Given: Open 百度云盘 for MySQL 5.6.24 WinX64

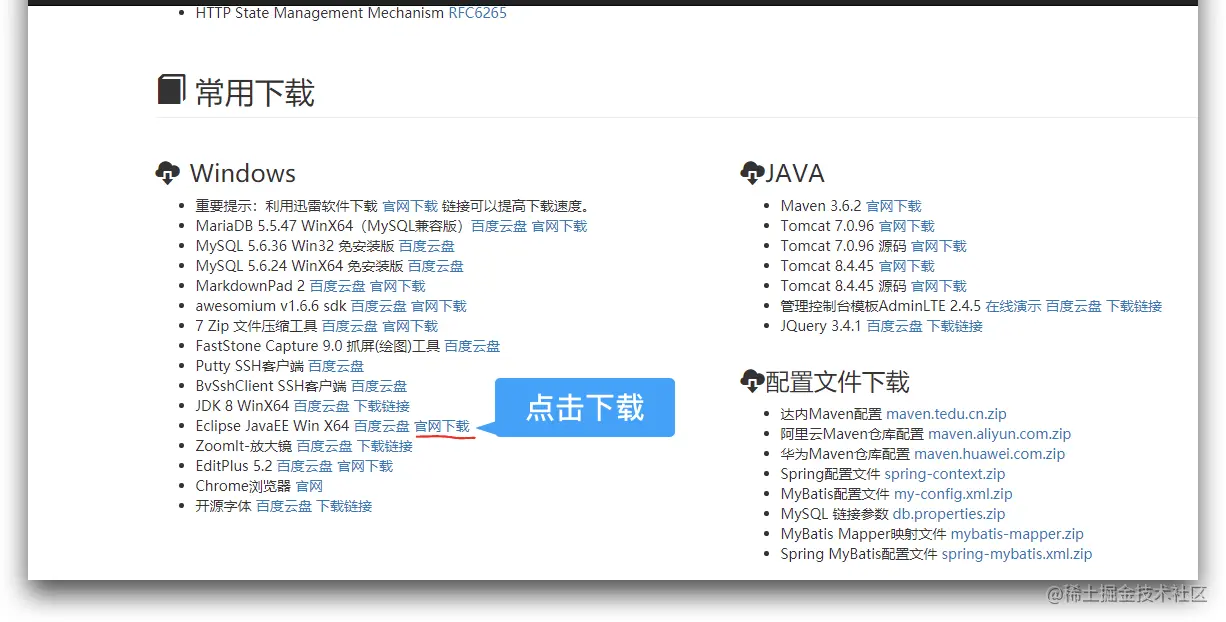Looking at the screenshot, I should click(436, 266).
